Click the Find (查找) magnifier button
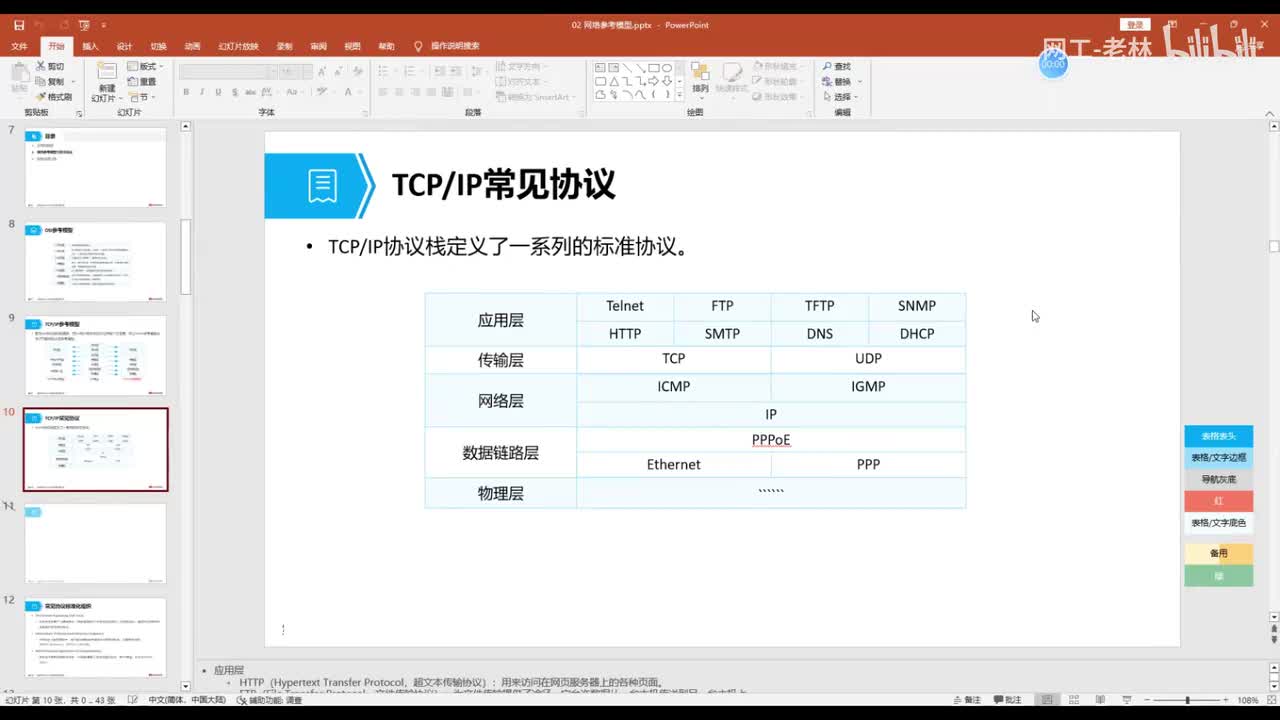 [x=836, y=66]
